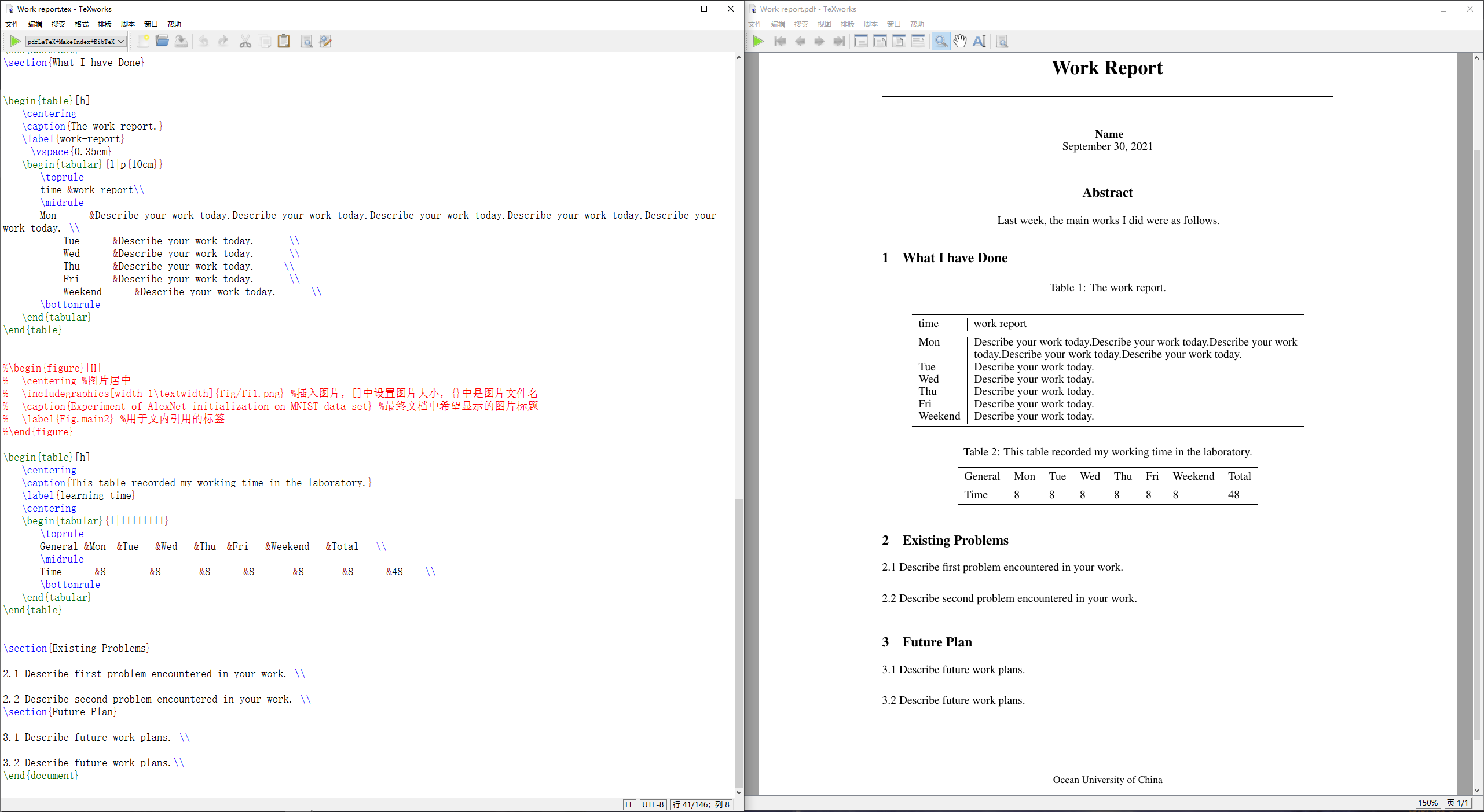Toggle the text select tool in PDF viewer
Image resolution: width=1484 pixels, height=812 pixels.
click(979, 41)
